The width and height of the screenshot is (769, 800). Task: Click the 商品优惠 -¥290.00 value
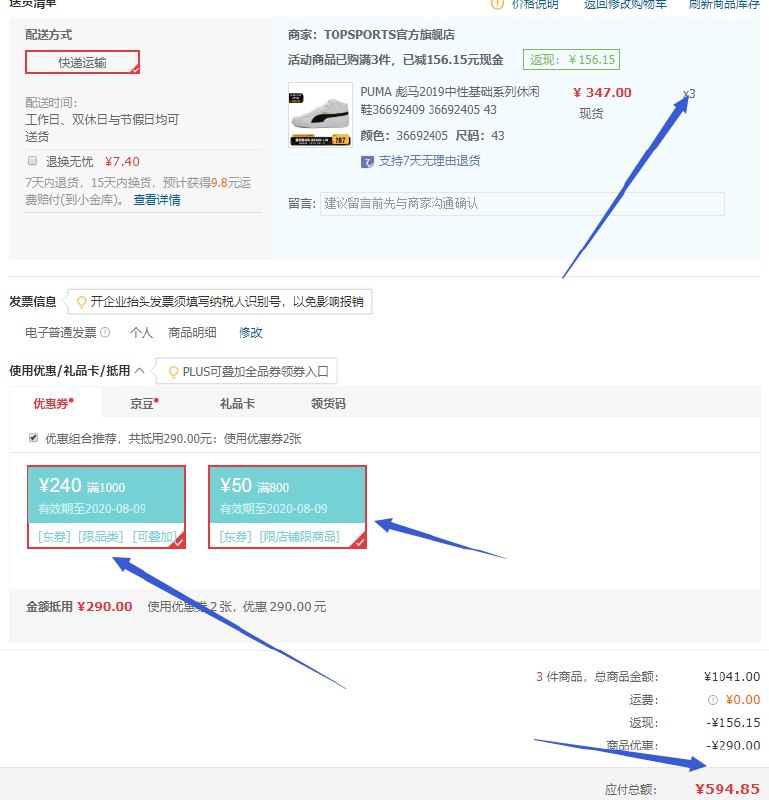[x=733, y=745]
